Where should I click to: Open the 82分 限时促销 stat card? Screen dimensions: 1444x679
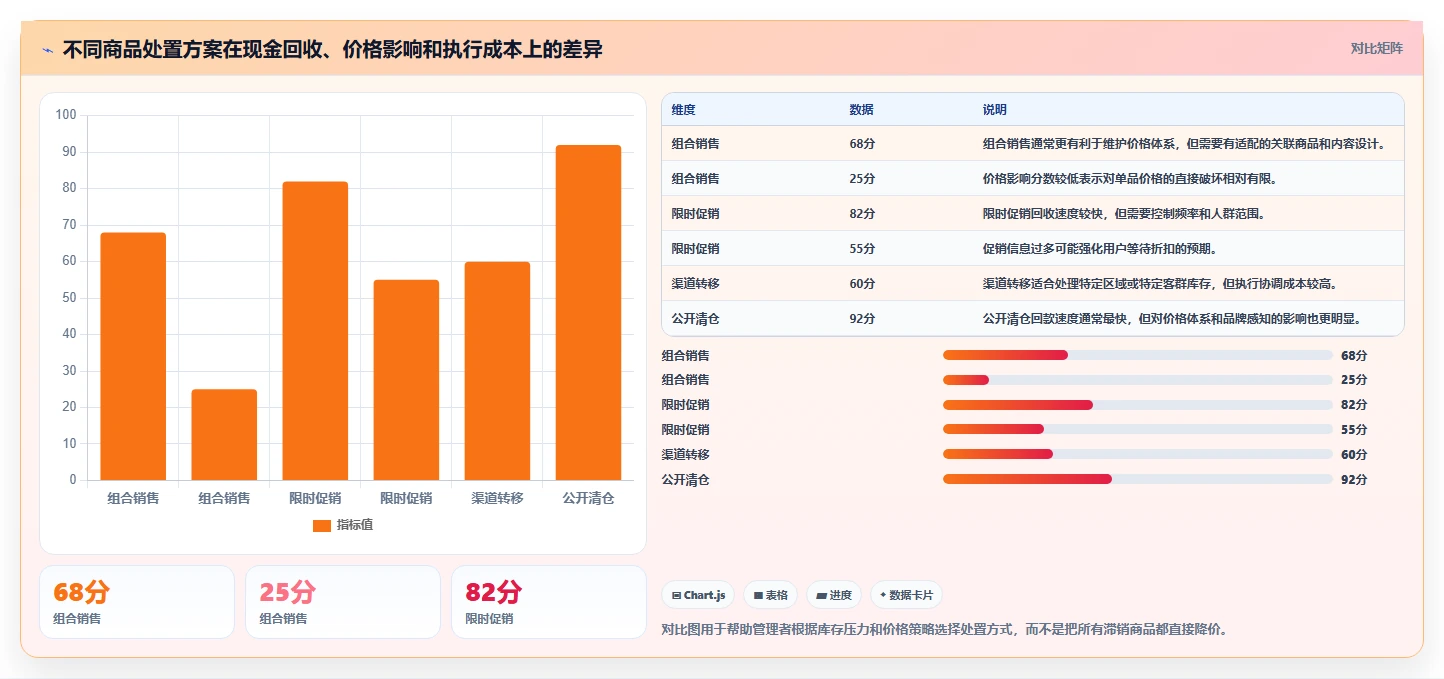(x=549, y=602)
